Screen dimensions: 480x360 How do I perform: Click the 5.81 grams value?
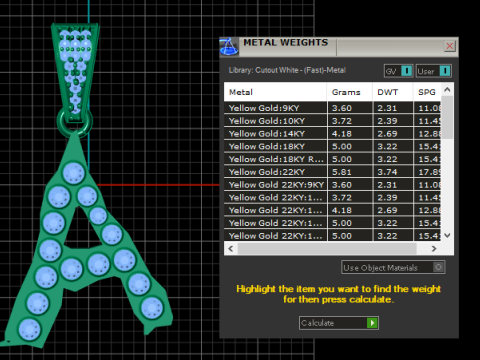coord(342,172)
